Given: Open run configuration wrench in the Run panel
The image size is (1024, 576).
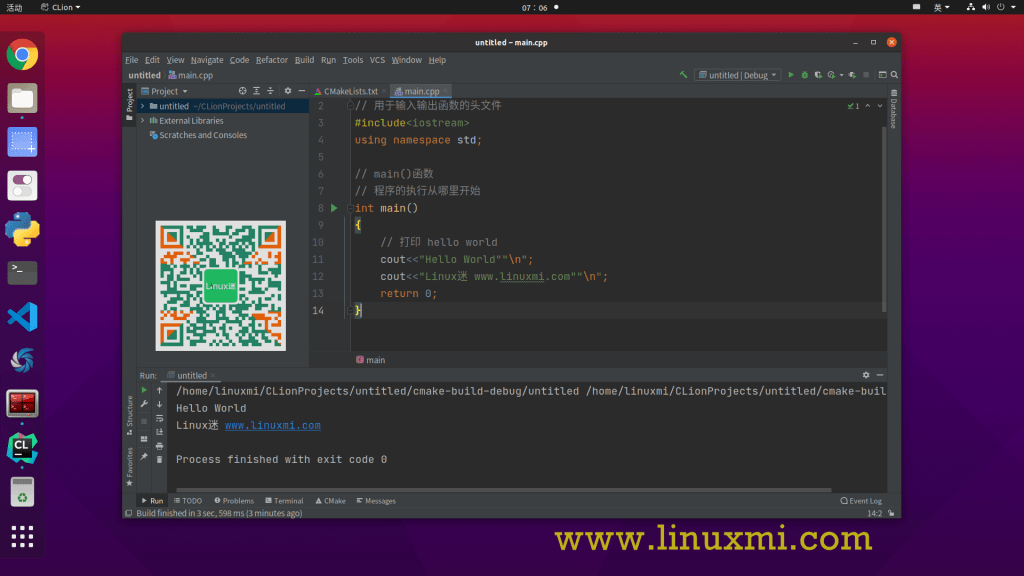Looking at the screenshot, I should point(144,404).
